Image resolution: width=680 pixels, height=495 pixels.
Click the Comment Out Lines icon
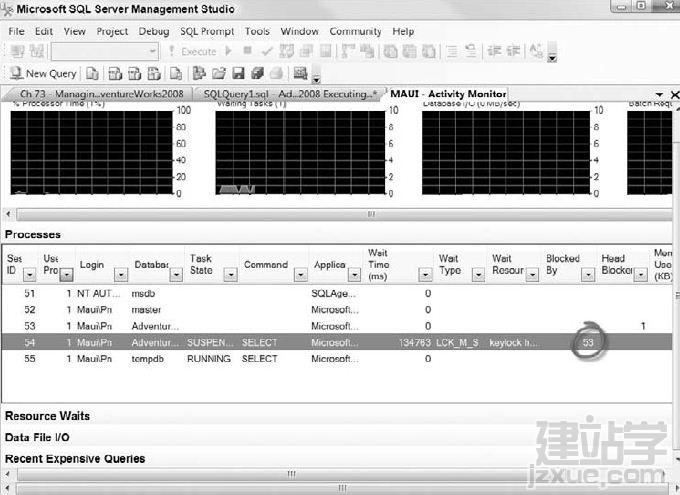coord(452,51)
